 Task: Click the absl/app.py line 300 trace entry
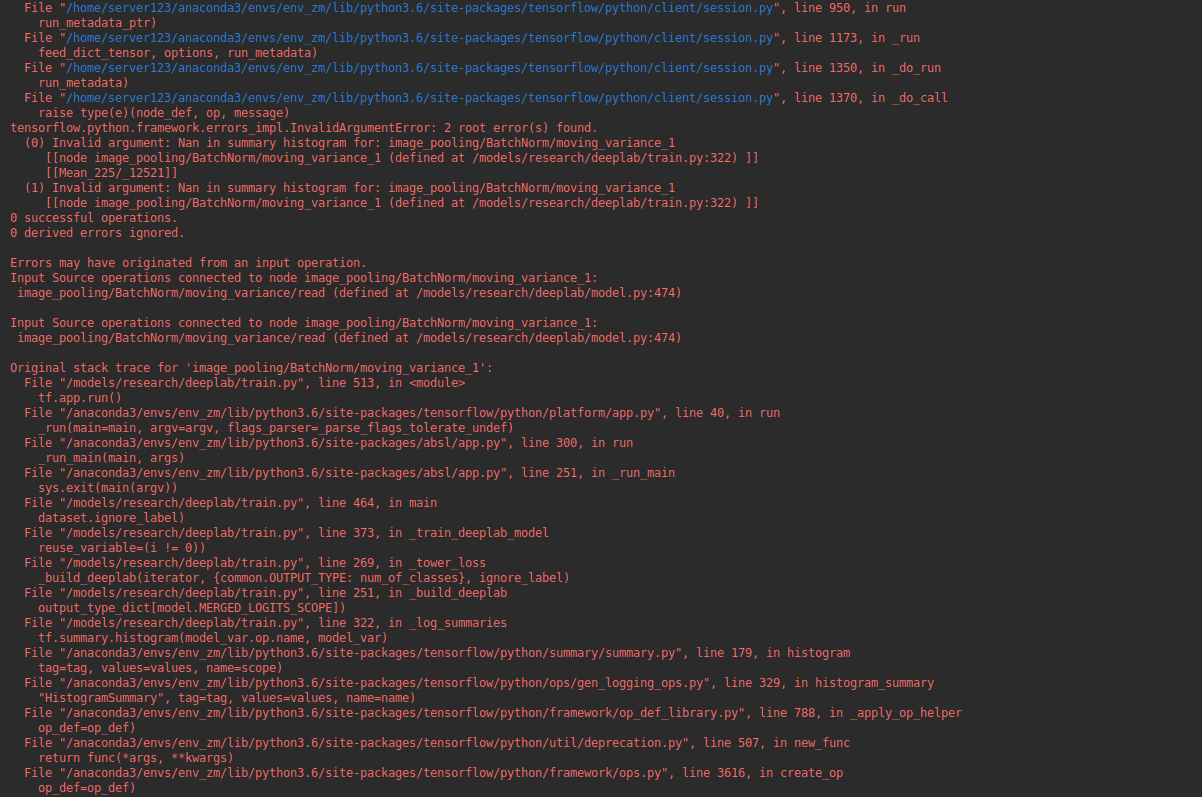[x=329, y=442]
